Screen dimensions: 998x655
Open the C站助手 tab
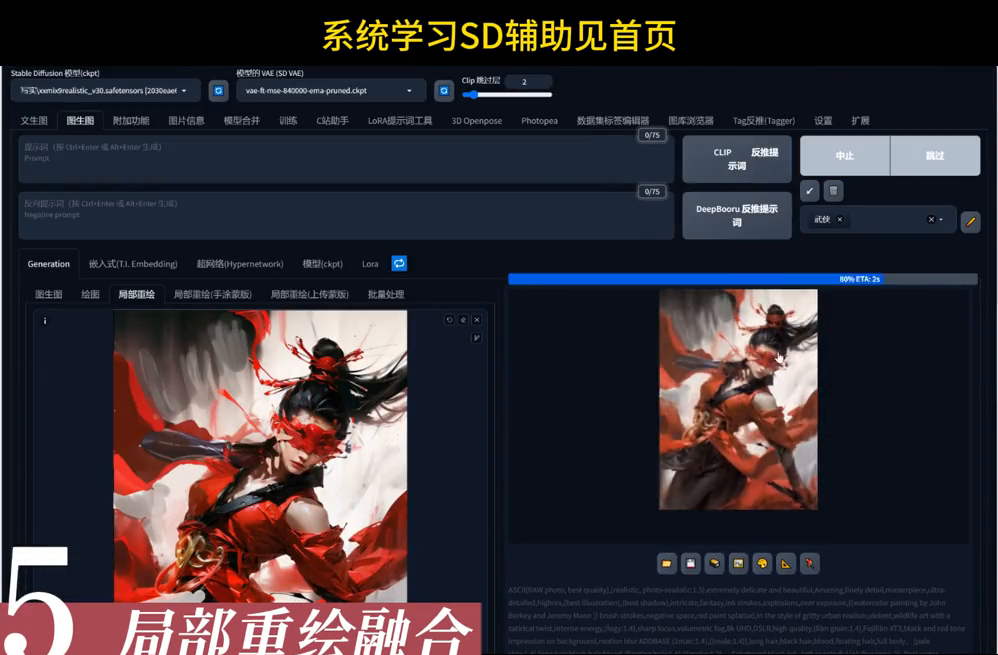click(x=332, y=120)
